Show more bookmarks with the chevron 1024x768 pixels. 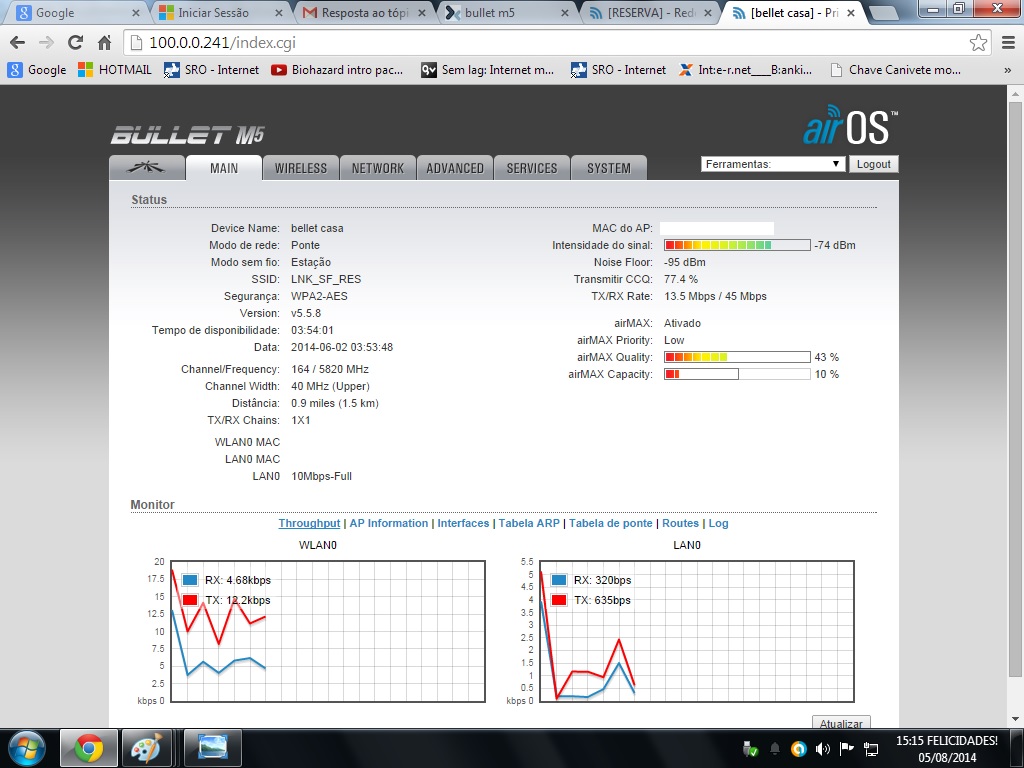point(1008,70)
